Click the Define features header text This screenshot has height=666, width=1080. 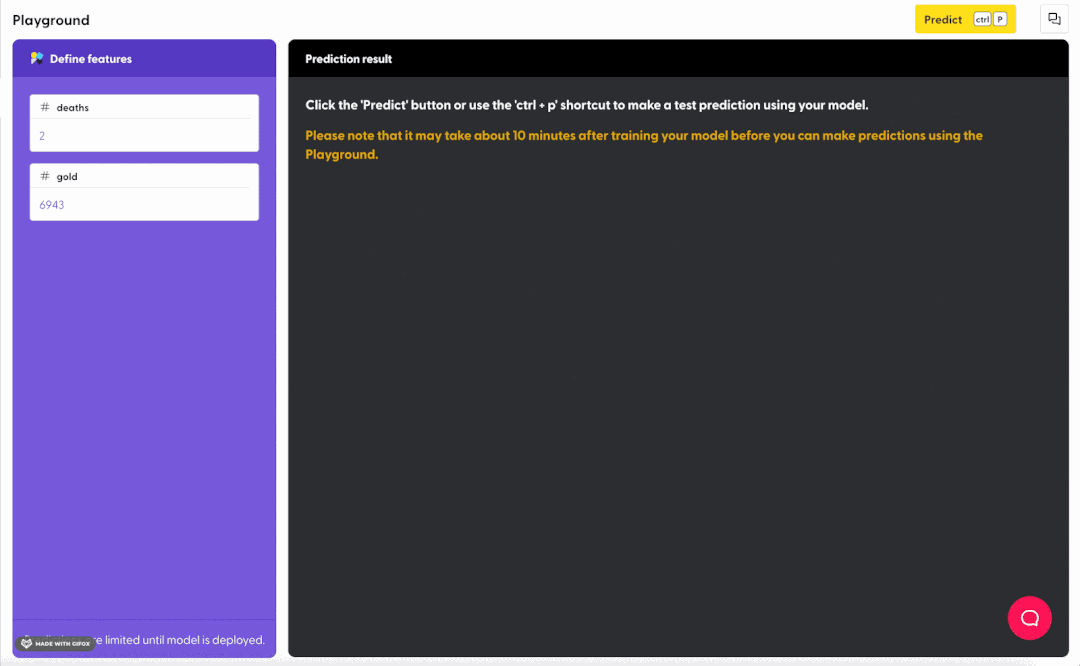(x=91, y=59)
